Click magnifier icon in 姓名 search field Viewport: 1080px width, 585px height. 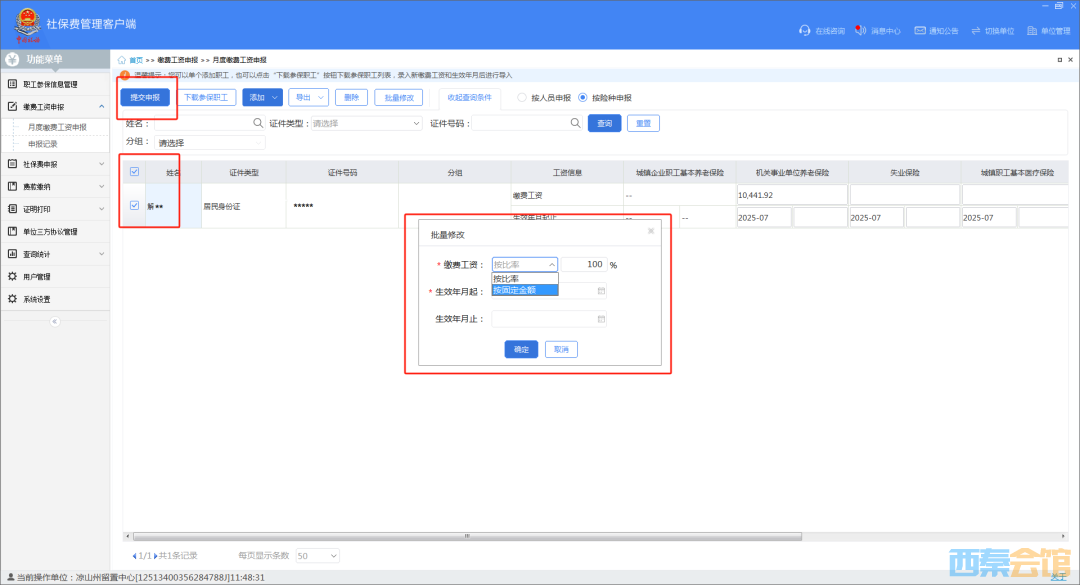tap(258, 123)
